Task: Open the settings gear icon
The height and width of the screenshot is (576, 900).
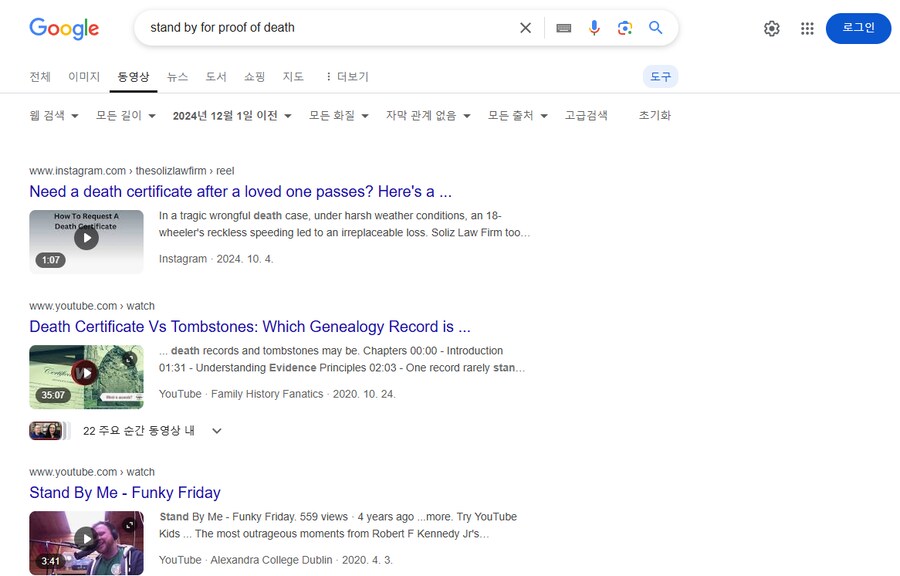Action: click(x=771, y=29)
